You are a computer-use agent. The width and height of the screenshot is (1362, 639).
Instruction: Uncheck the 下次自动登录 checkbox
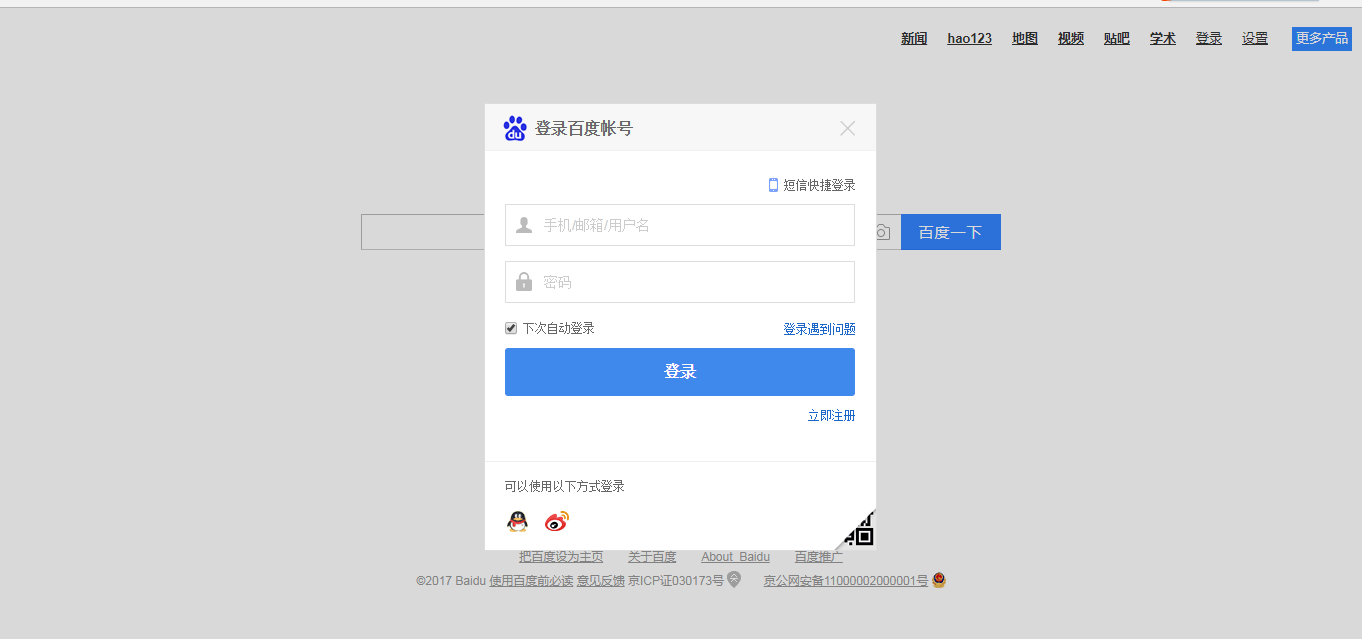coord(511,328)
